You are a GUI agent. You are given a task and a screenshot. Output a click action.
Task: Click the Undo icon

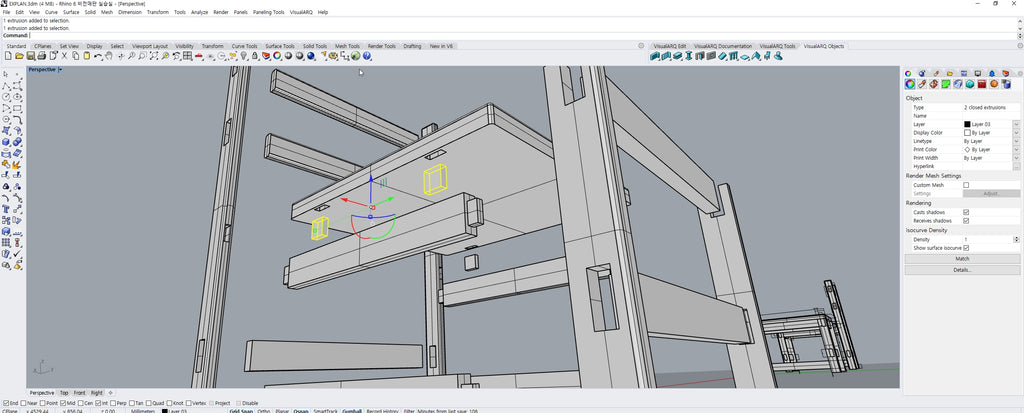click(98, 56)
